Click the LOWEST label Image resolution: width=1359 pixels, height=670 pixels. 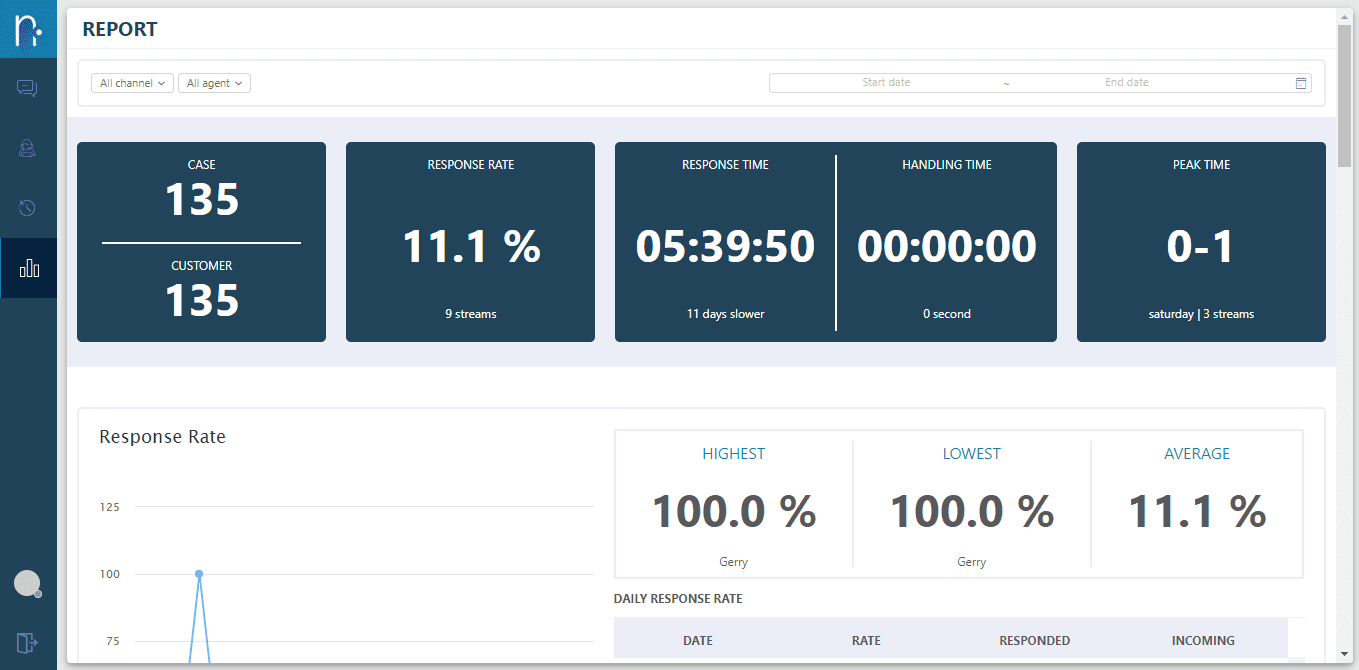(x=972, y=454)
